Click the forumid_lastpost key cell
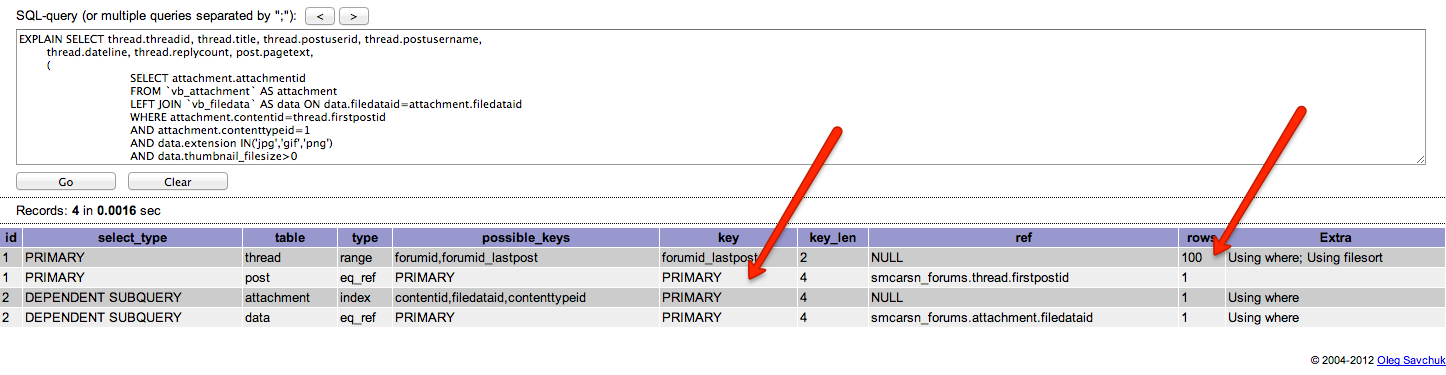The width and height of the screenshot is (1446, 375). (727, 257)
